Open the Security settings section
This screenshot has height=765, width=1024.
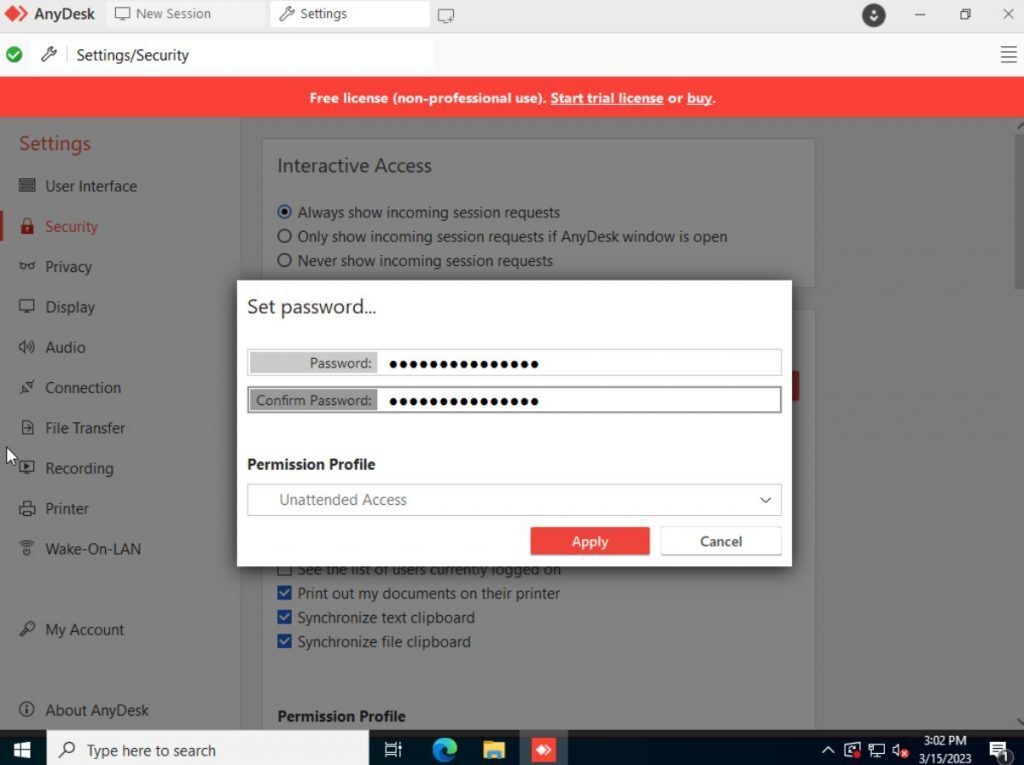(70, 226)
